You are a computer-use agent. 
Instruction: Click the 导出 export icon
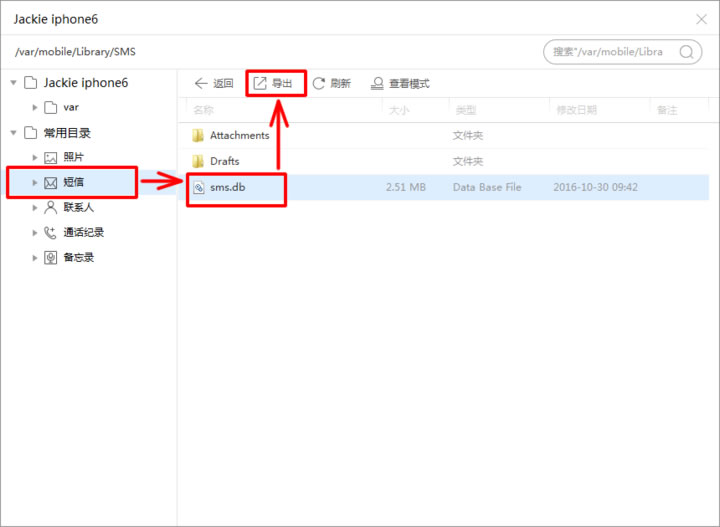tap(260, 83)
